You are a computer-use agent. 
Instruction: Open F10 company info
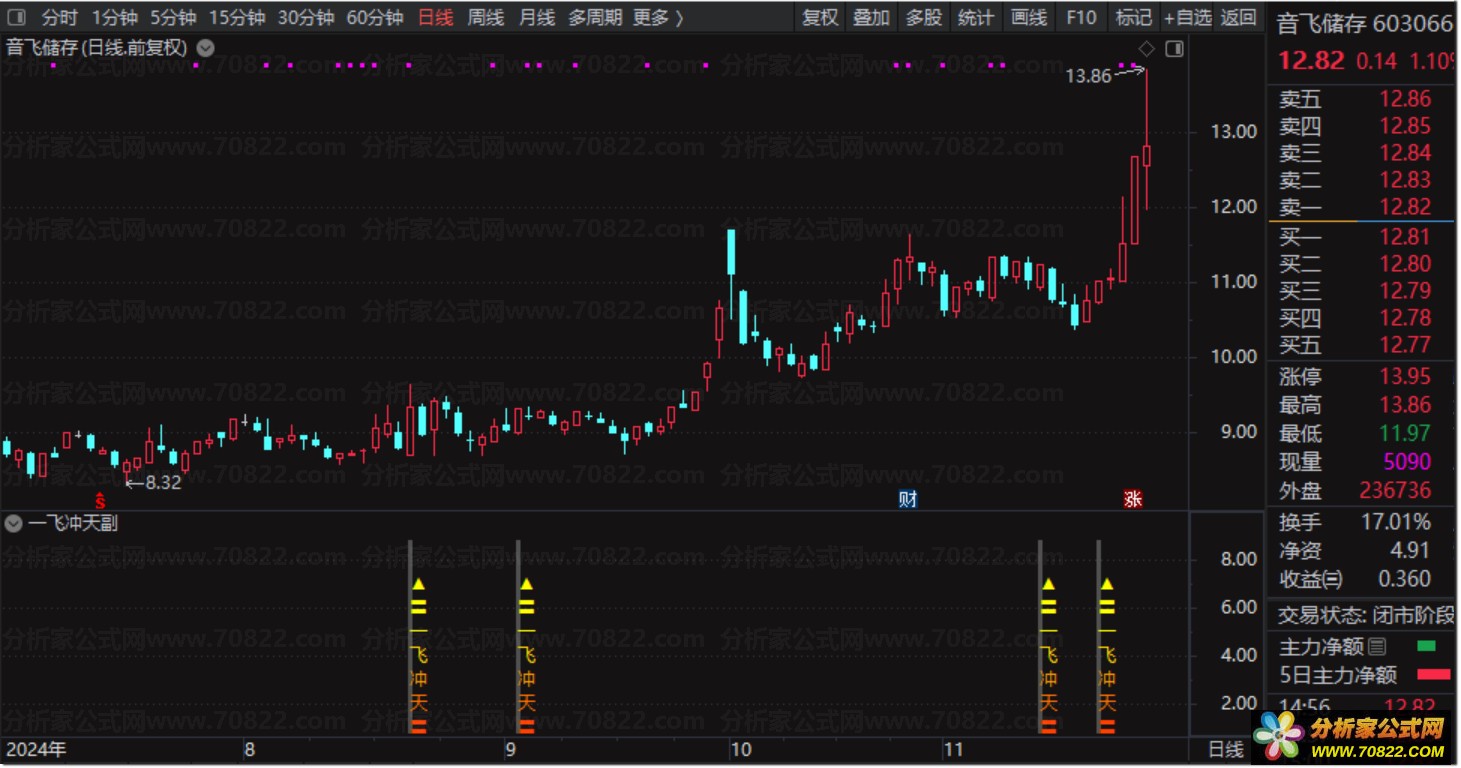[1081, 18]
